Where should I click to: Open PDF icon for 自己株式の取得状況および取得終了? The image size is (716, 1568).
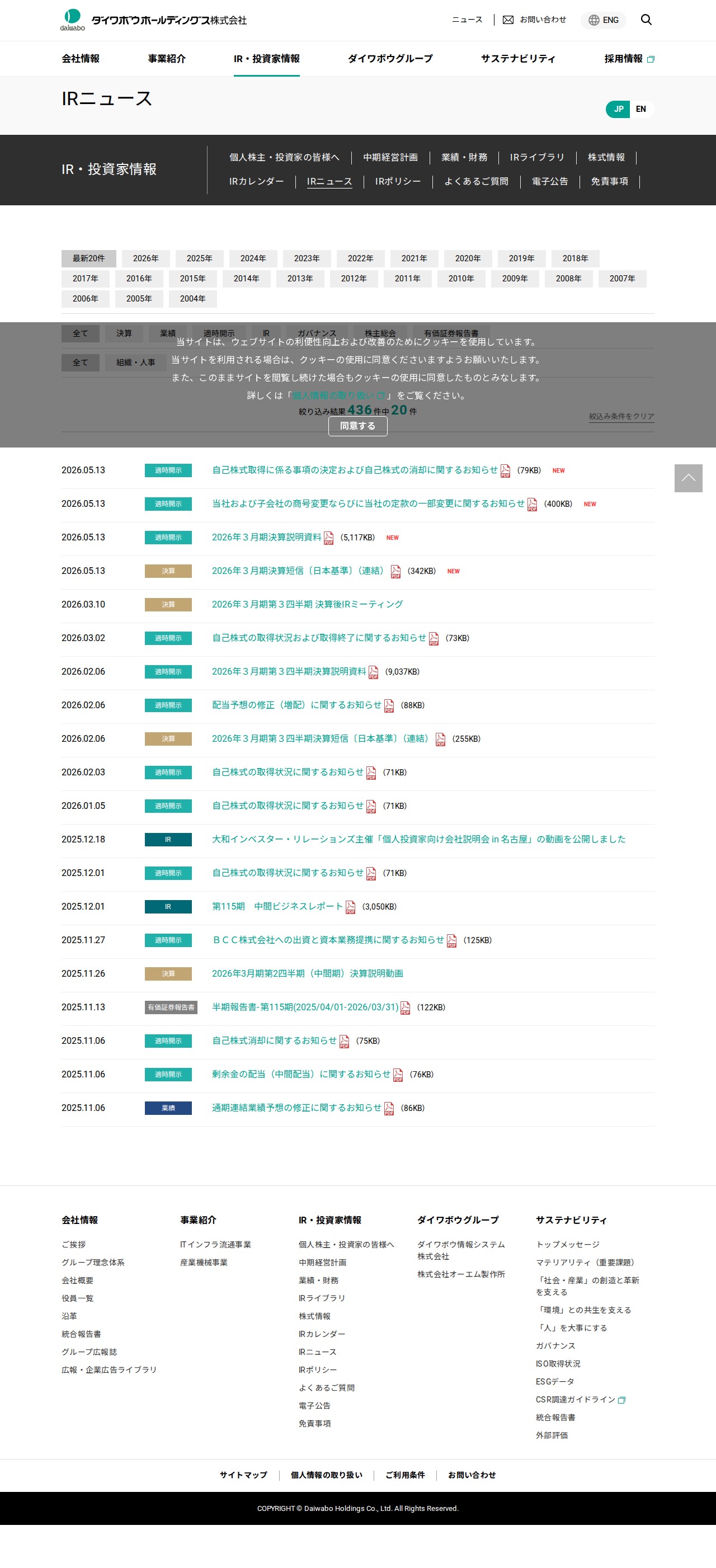[x=434, y=638]
